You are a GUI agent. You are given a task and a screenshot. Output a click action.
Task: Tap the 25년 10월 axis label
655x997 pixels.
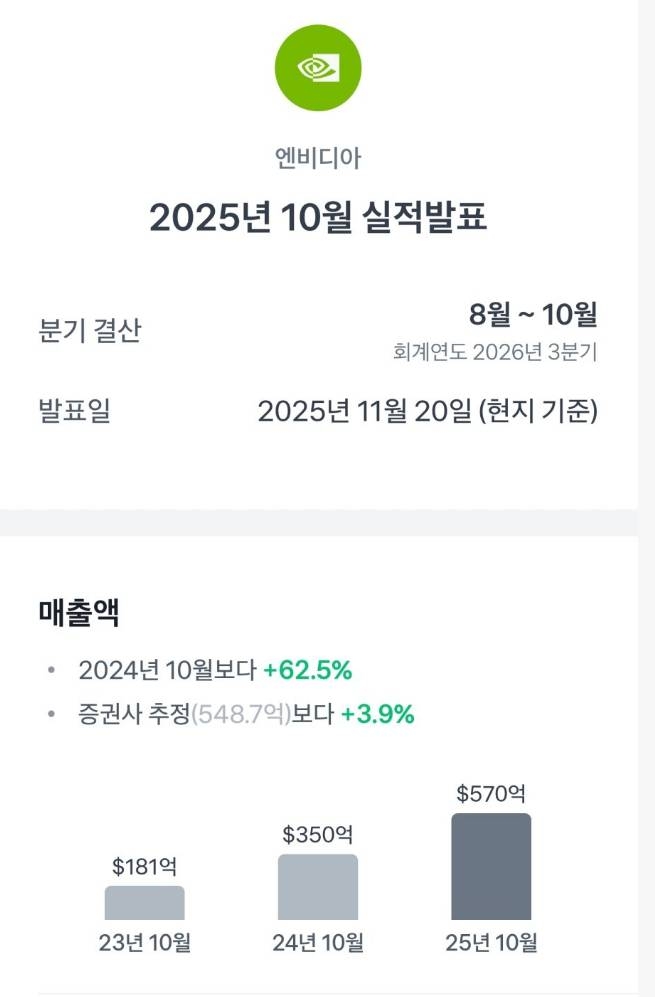point(491,942)
